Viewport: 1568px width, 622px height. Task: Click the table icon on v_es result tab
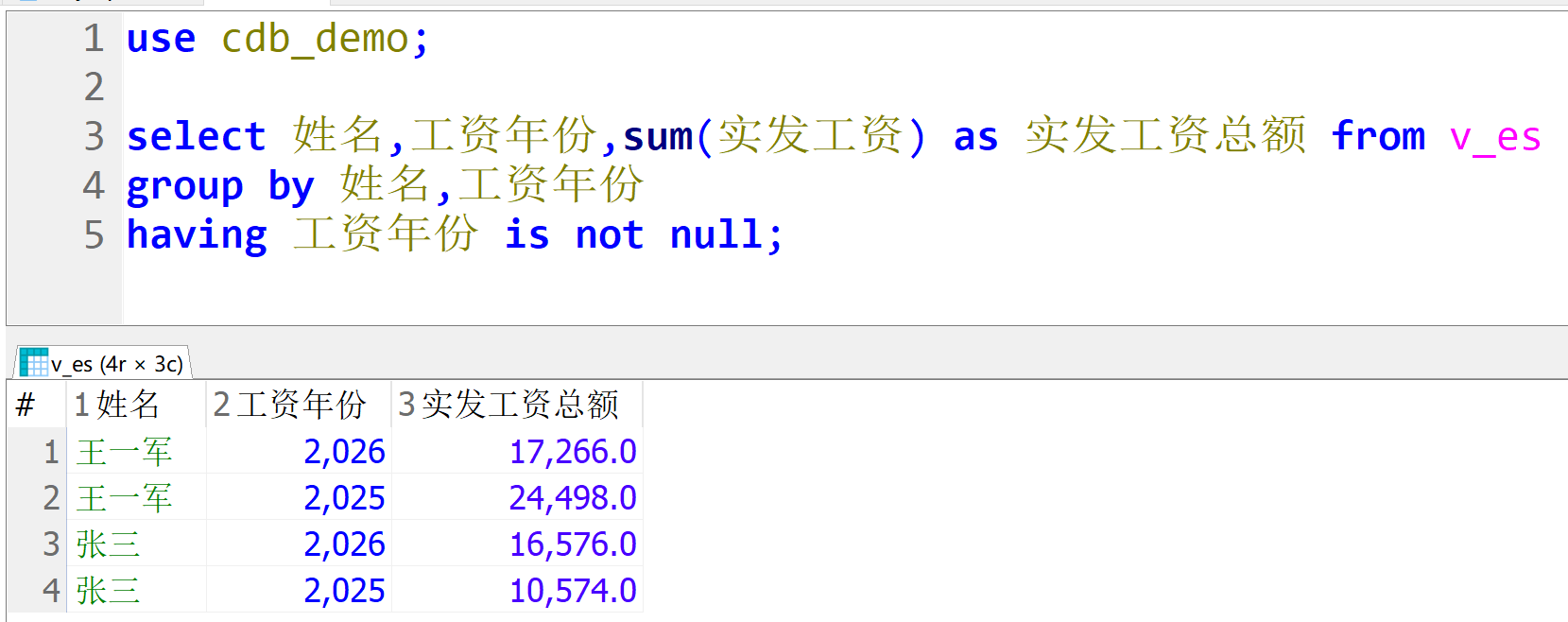[33, 363]
